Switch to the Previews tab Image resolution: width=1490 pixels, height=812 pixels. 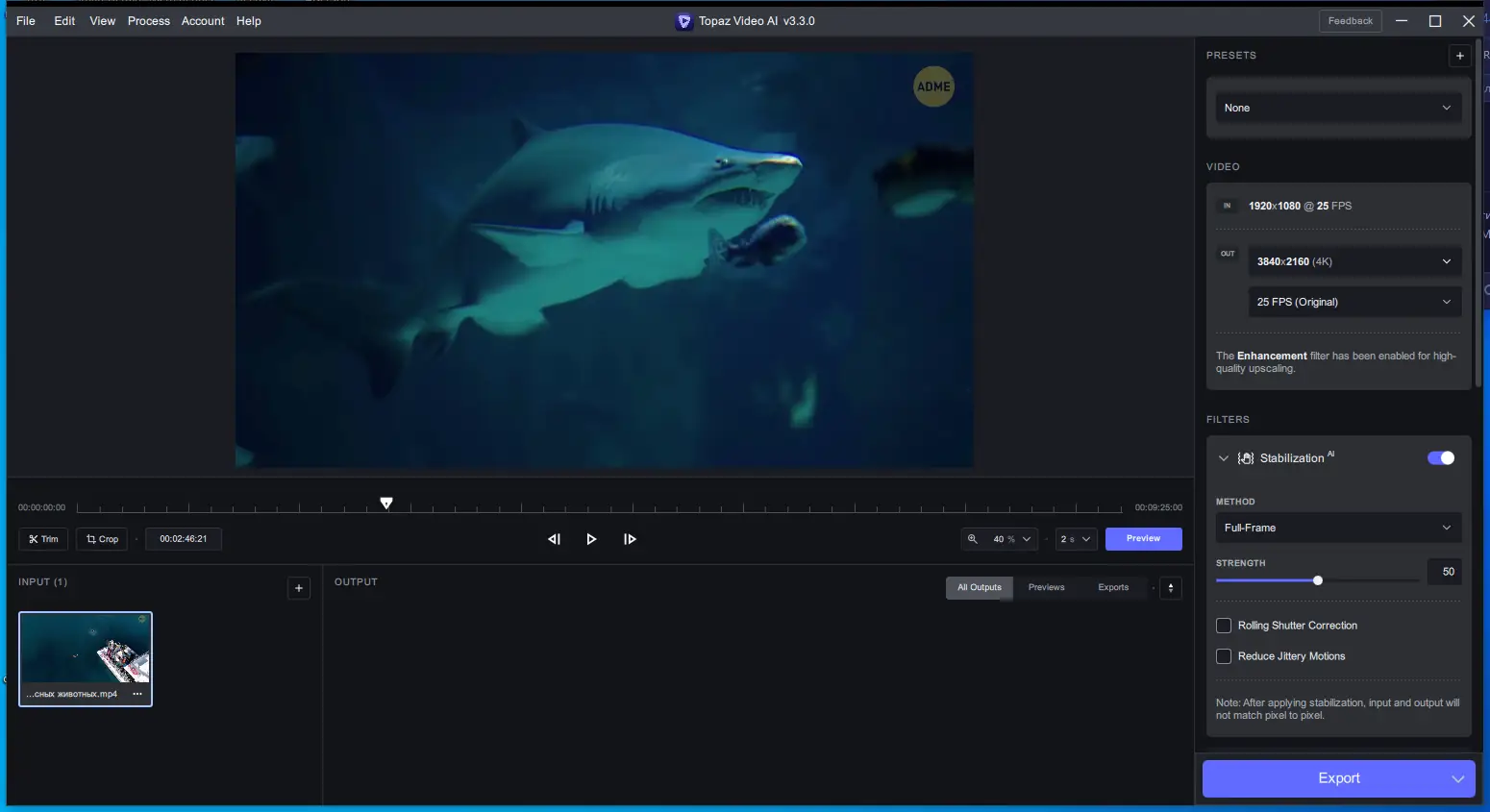point(1046,587)
